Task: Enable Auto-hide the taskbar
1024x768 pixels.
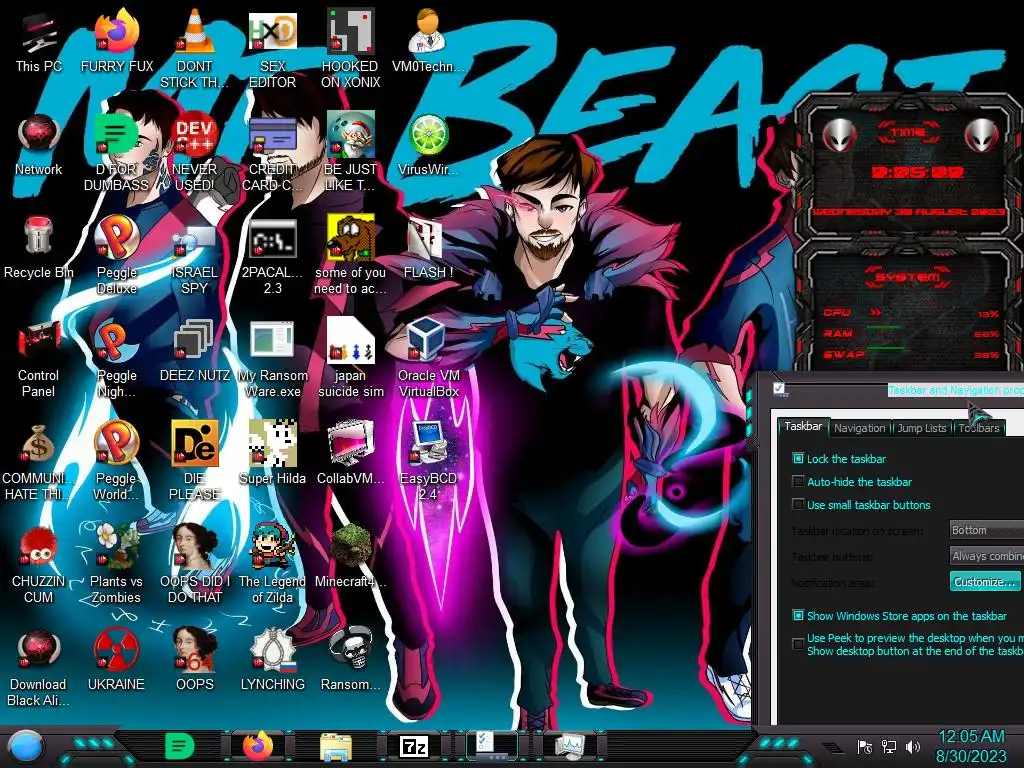Action: click(x=798, y=481)
